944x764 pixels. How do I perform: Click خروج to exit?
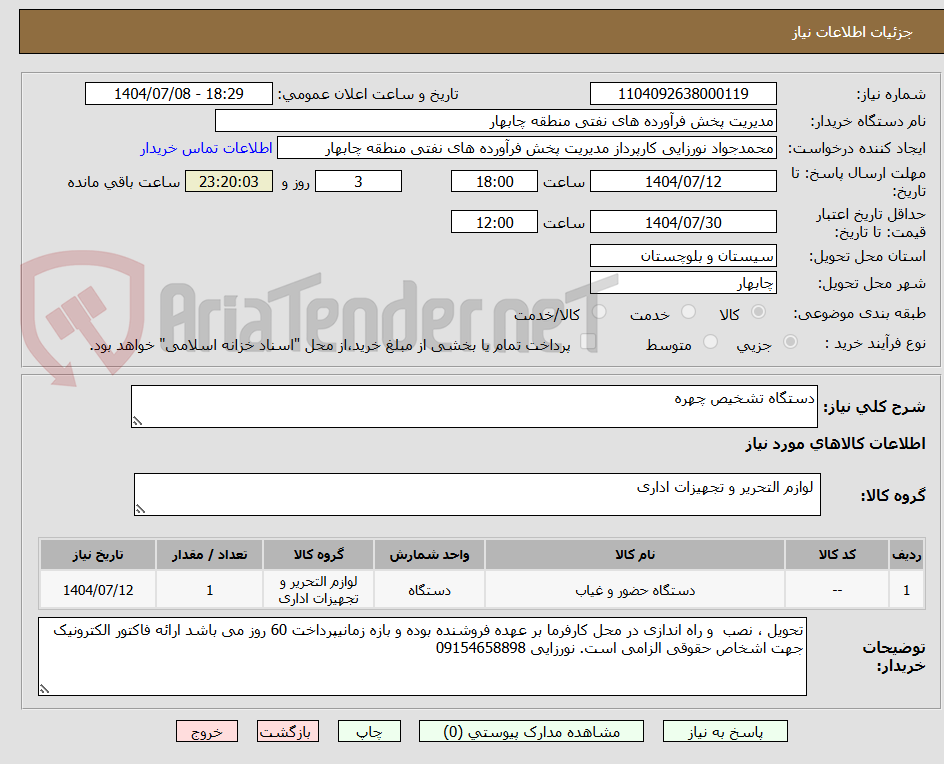click(x=207, y=731)
